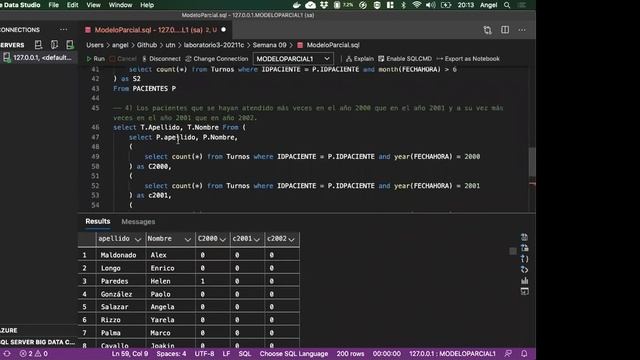Open Nombre column filter dropdown
The width and height of the screenshot is (640, 360).
187,239
